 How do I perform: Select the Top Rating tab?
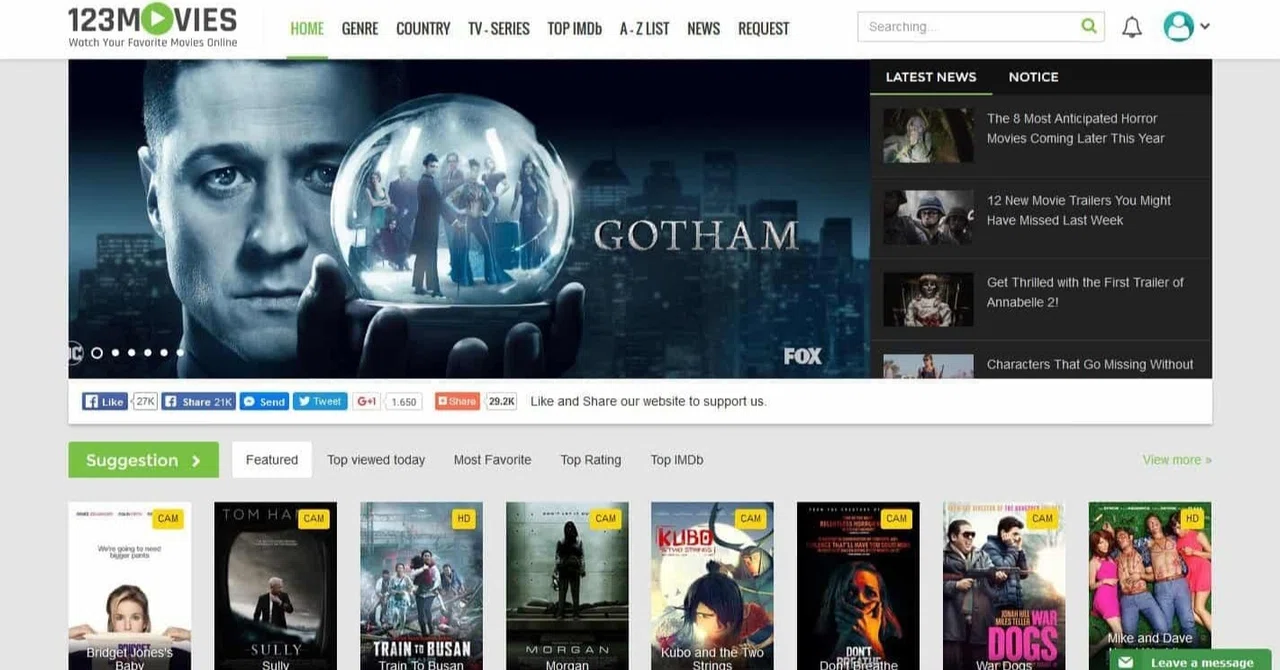click(591, 460)
